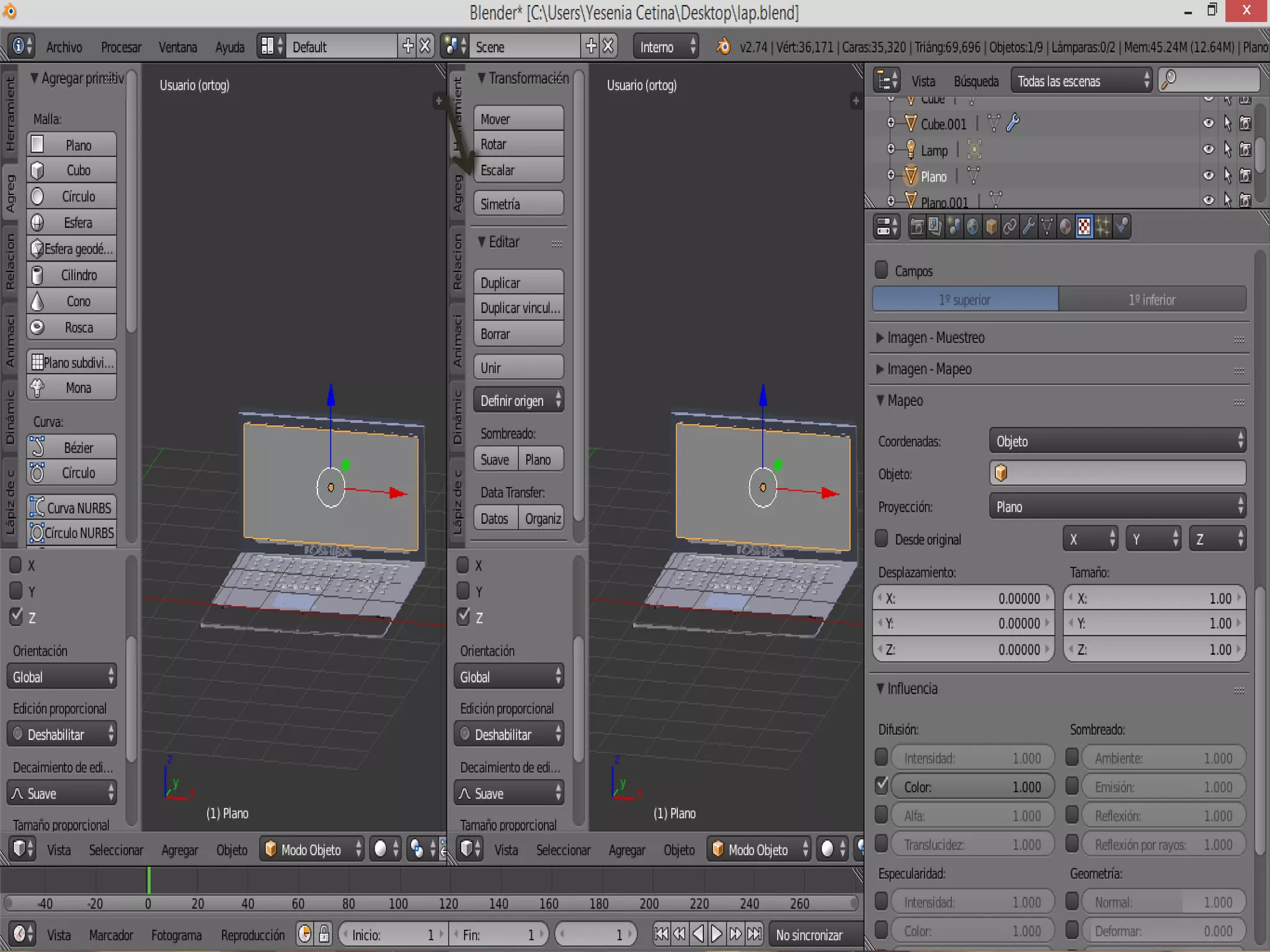This screenshot has height=952, width=1270.
Task: Open the Particles properties sparkle icon
Action: (x=1103, y=227)
